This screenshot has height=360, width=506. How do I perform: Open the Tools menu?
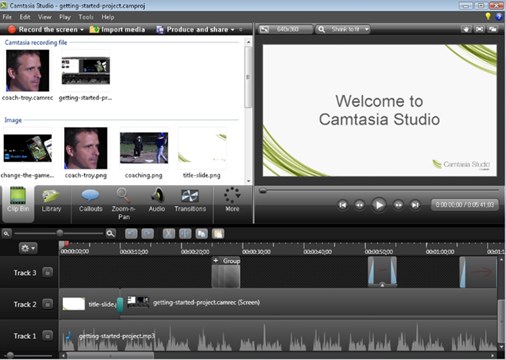pos(86,17)
